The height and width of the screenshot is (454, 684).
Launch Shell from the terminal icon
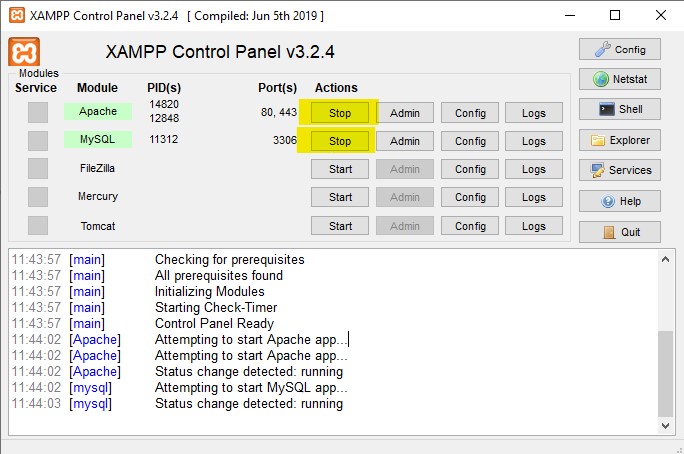(x=619, y=109)
